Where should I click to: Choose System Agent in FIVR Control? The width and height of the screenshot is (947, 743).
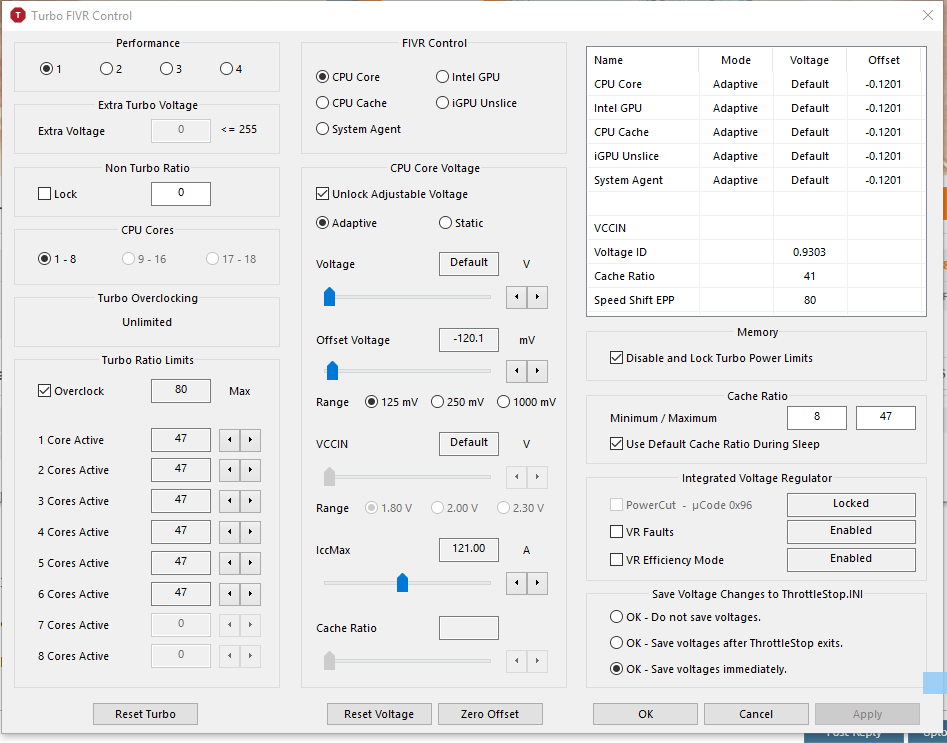359,129
